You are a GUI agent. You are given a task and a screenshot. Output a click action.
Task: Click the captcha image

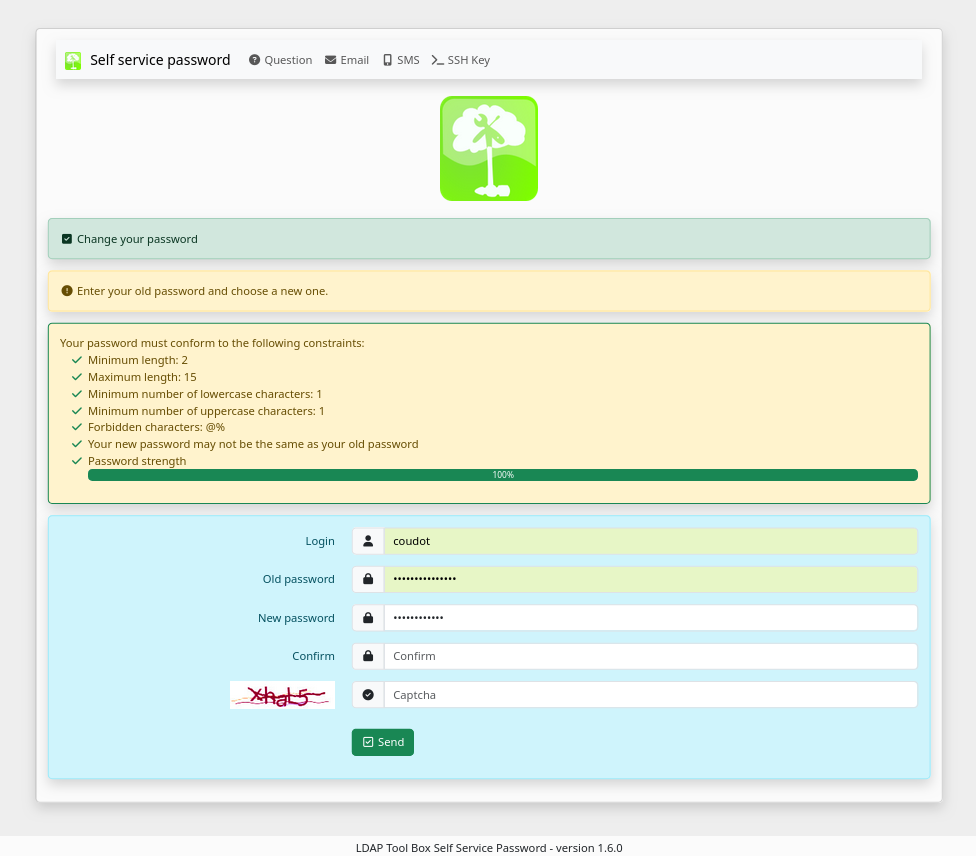point(283,695)
